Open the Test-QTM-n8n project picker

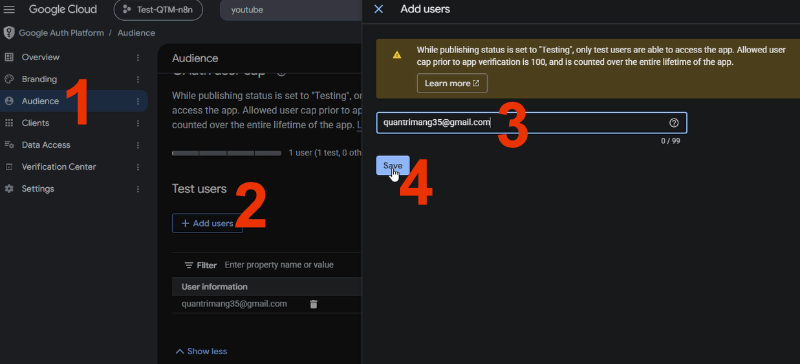tap(158, 10)
